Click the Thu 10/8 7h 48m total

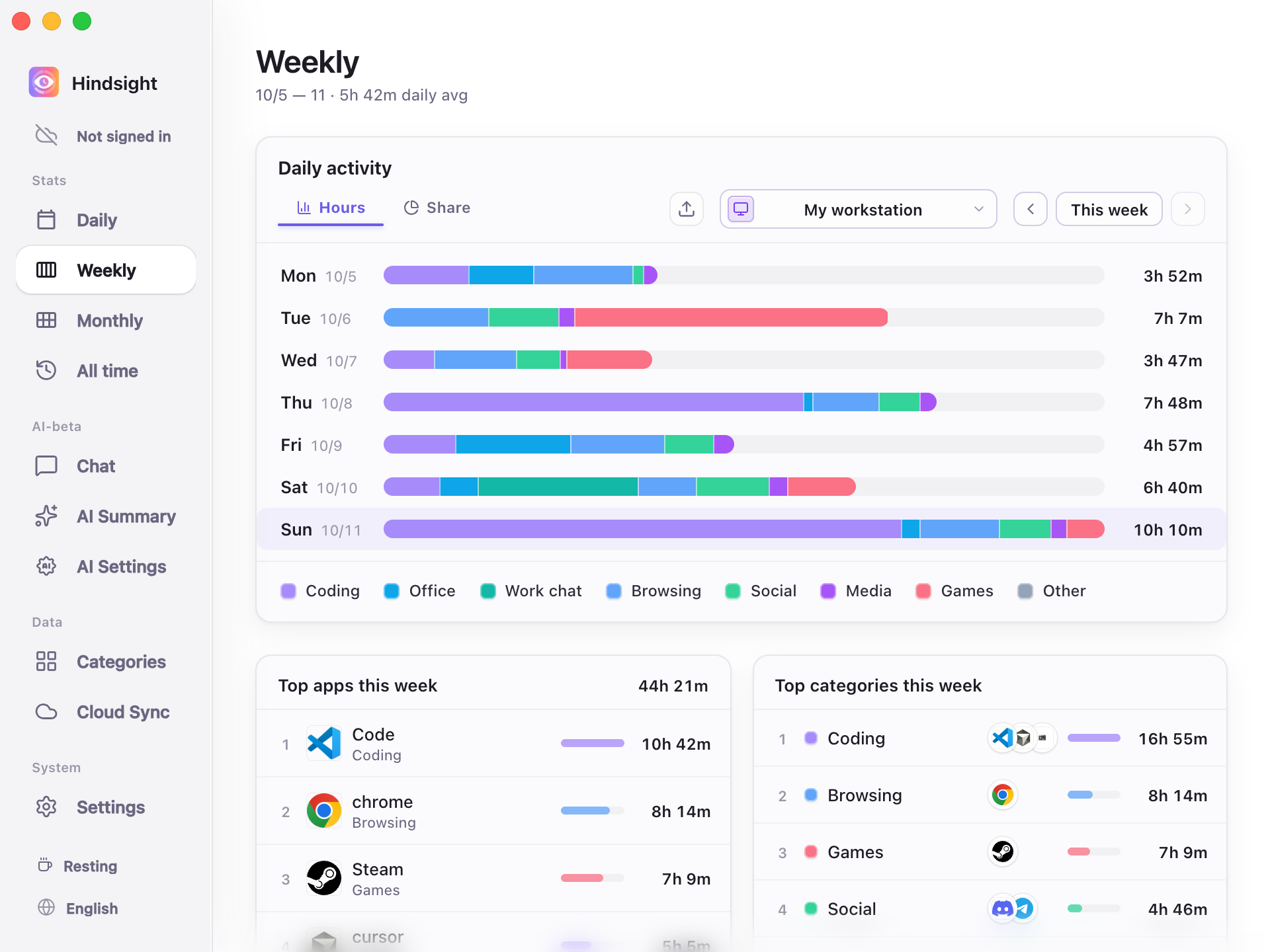click(1172, 403)
